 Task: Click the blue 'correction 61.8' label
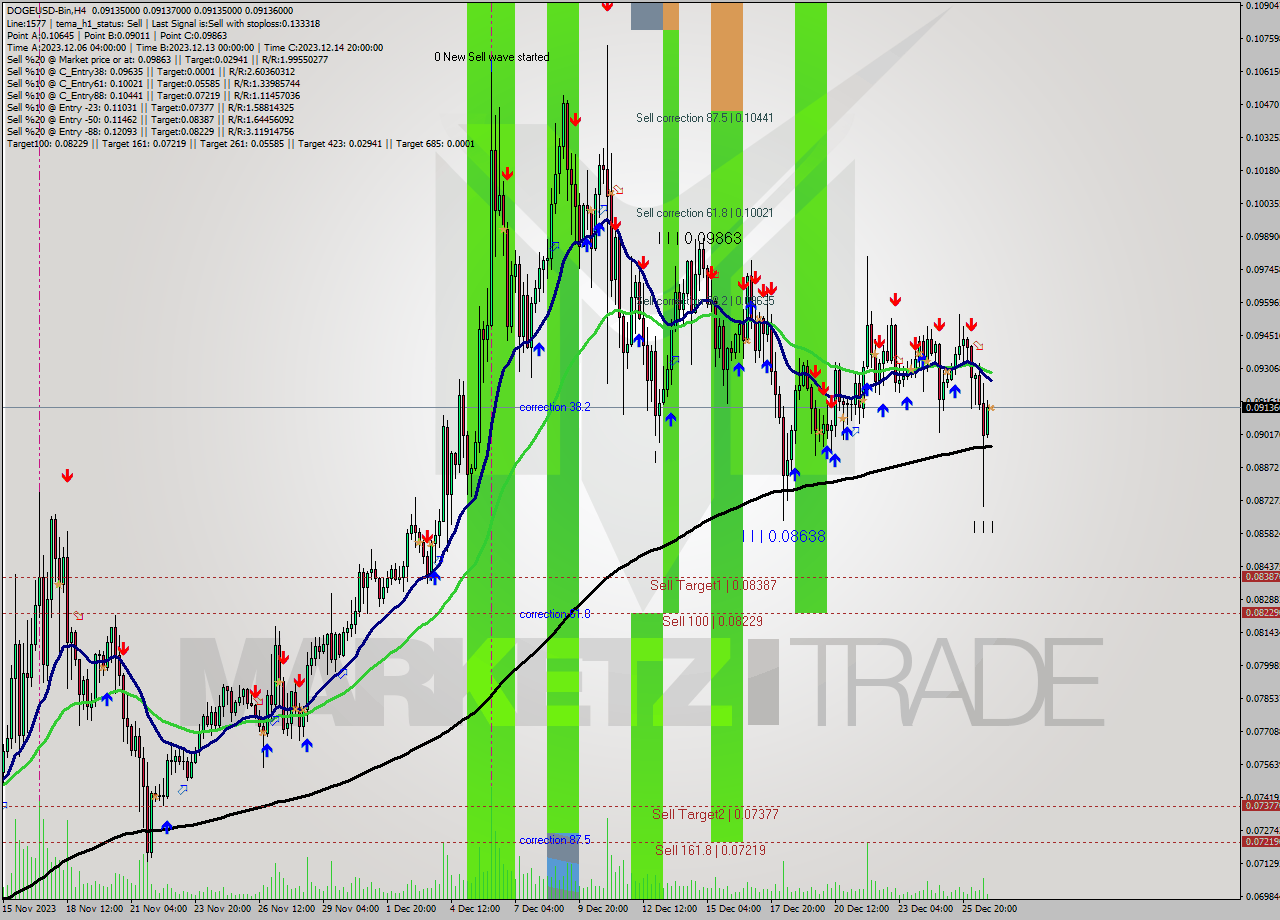[x=555, y=614]
